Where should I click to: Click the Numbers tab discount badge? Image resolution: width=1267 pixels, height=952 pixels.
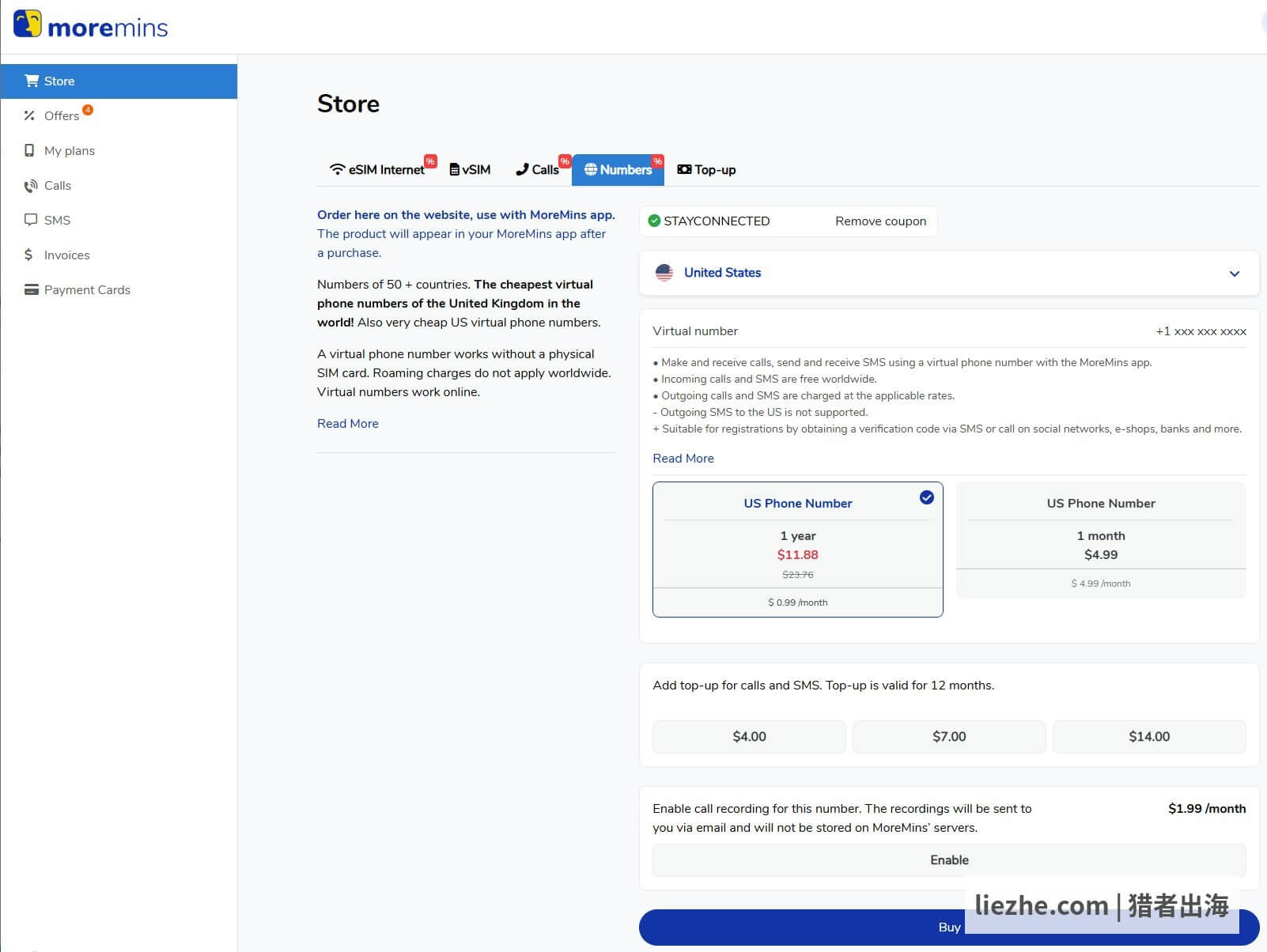click(657, 161)
